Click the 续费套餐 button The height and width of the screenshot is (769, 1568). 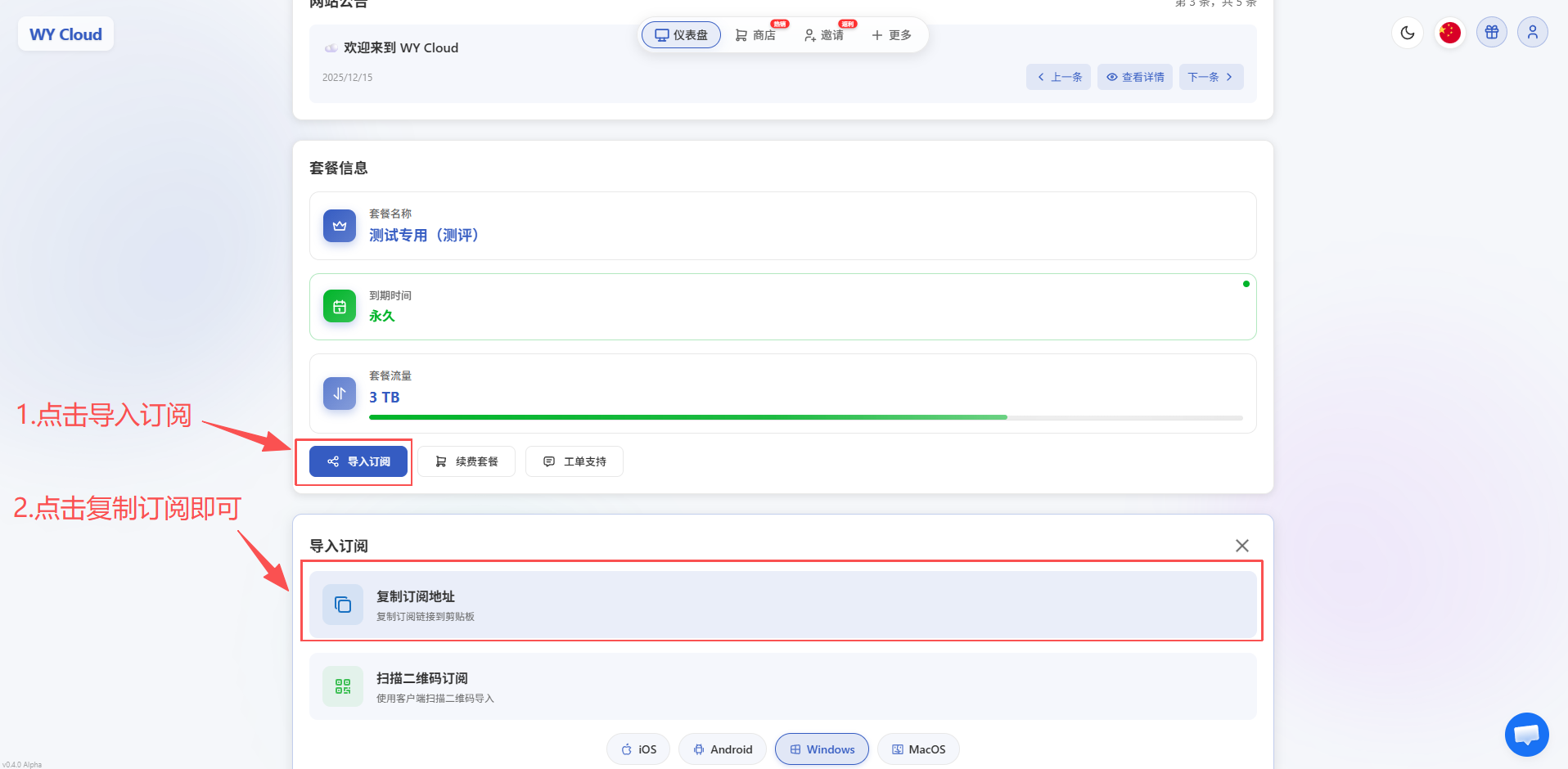tap(466, 461)
